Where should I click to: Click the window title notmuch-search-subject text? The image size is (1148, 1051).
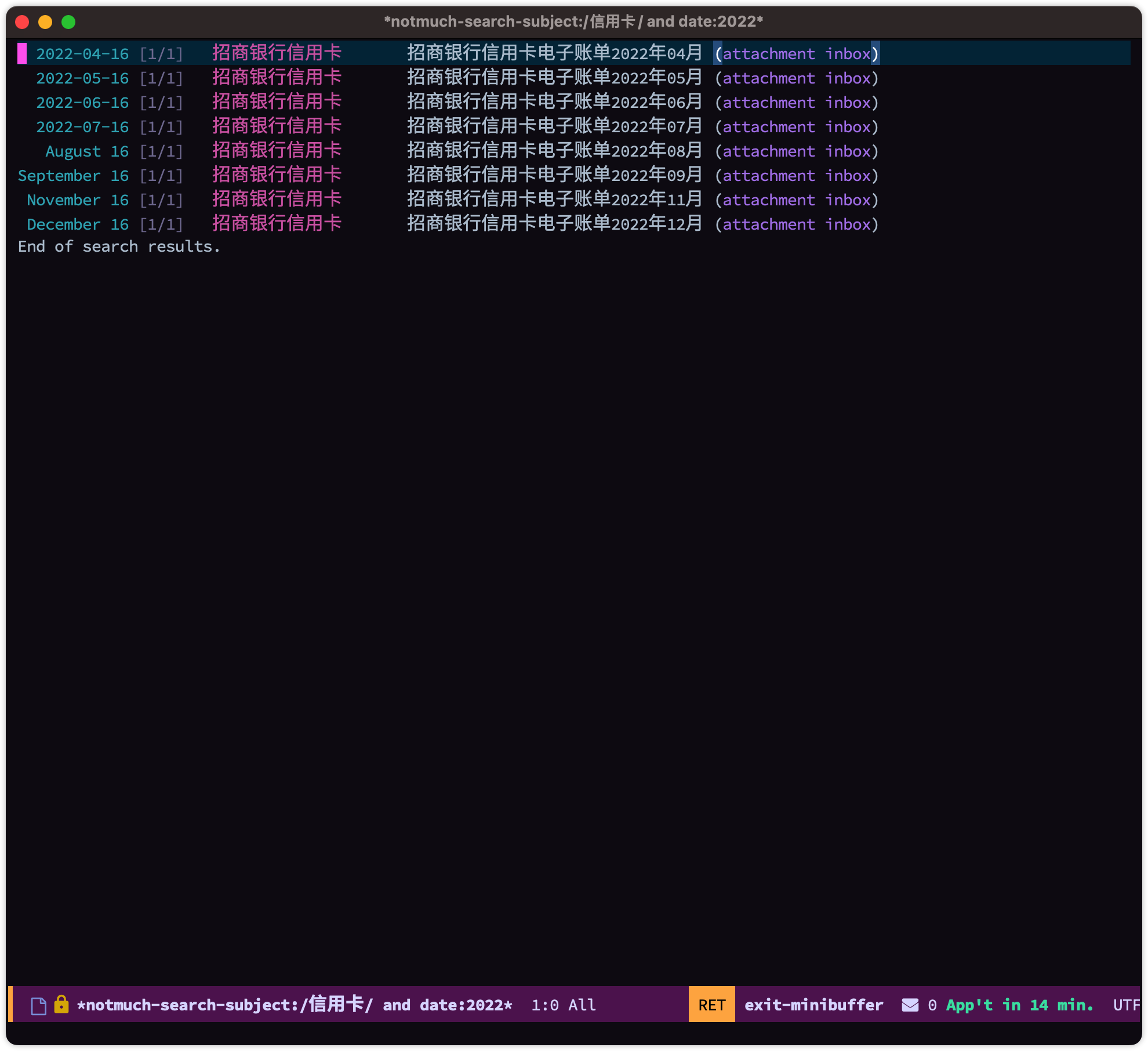pyautogui.click(x=573, y=22)
